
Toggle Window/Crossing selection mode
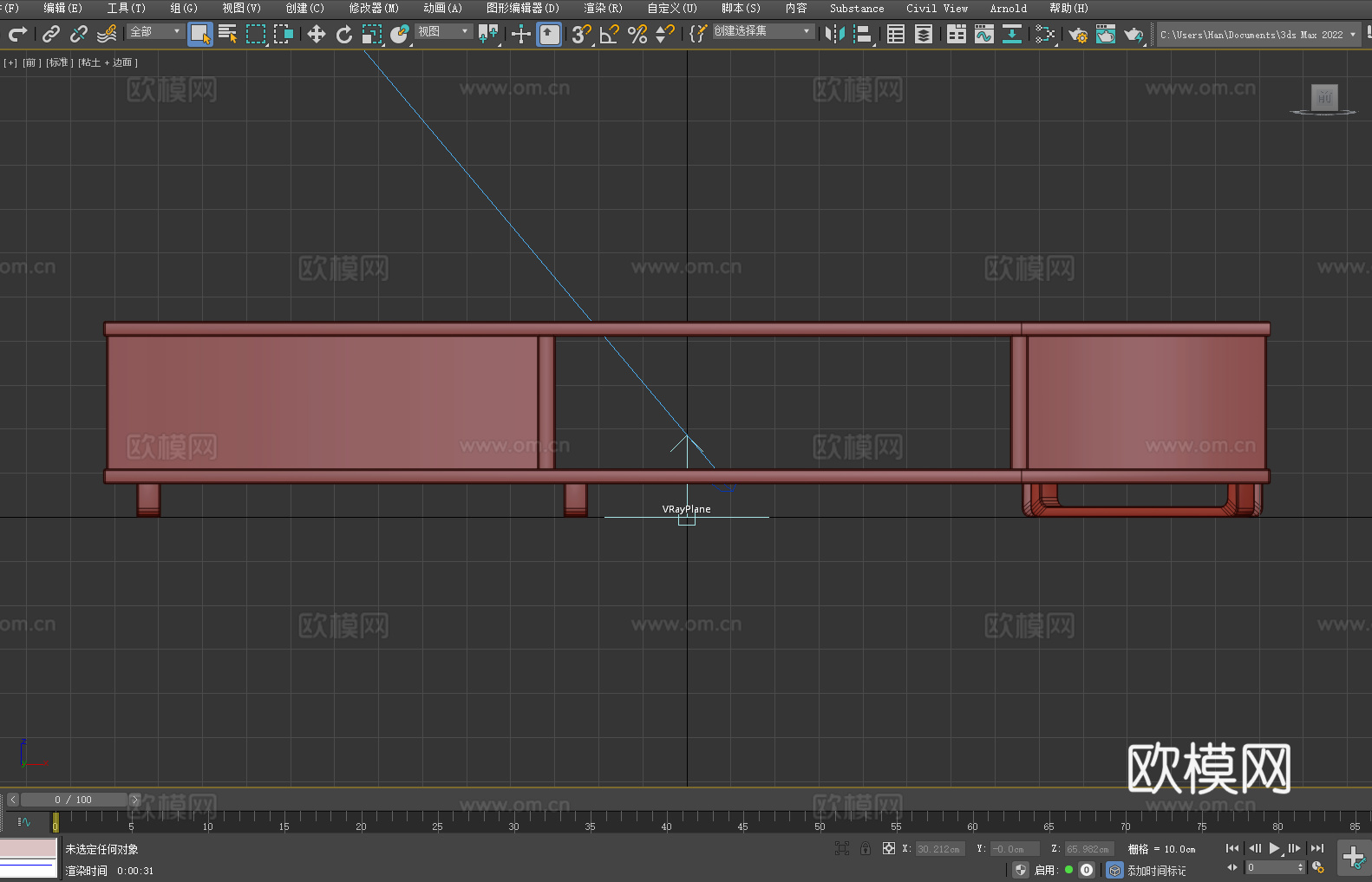pyautogui.click(x=284, y=34)
